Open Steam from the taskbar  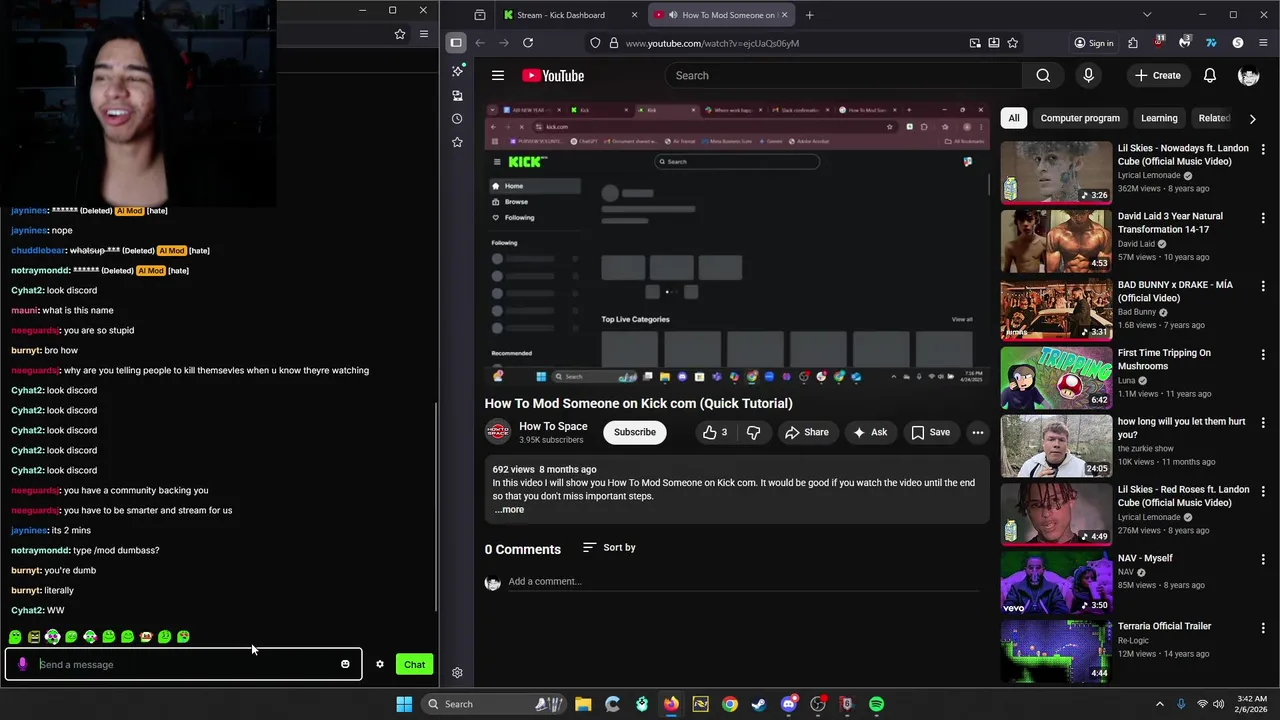pos(759,704)
